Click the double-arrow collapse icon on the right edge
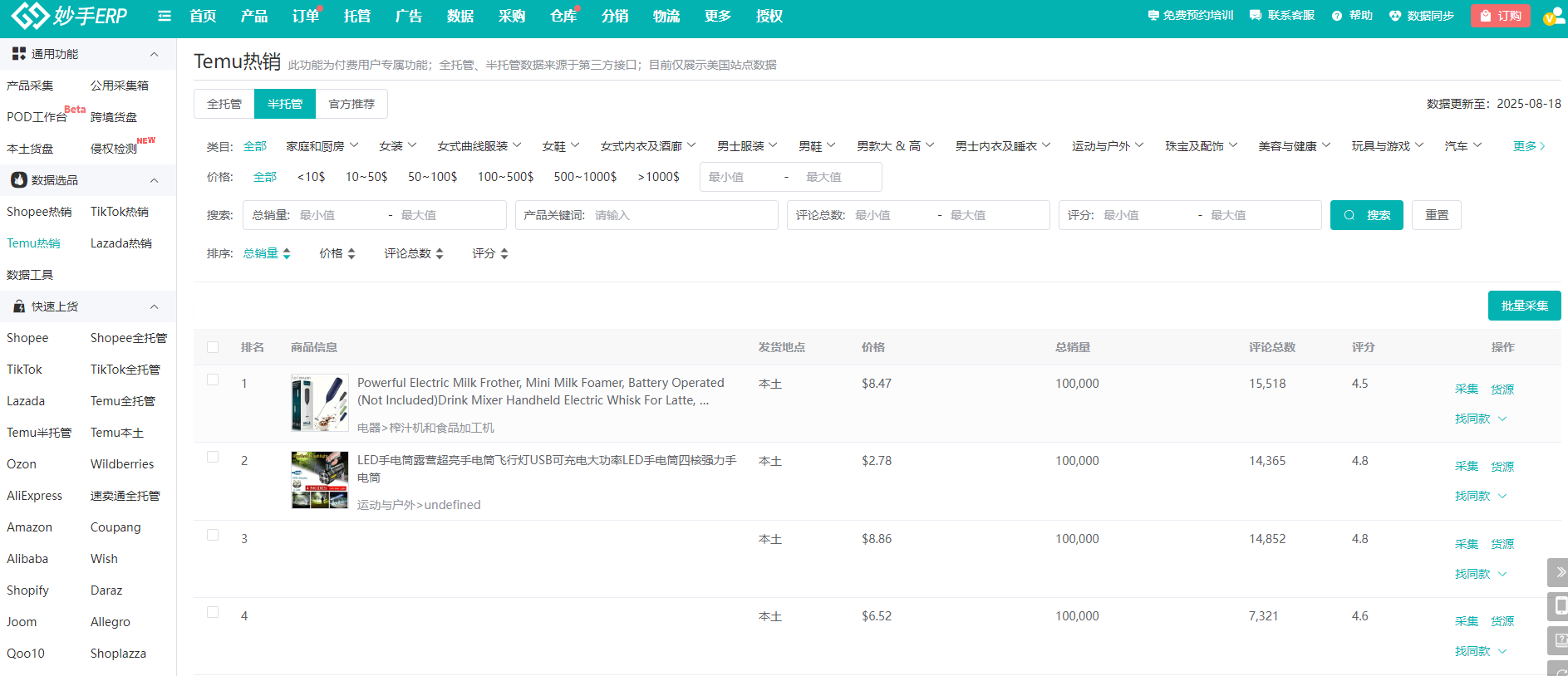The image size is (1568, 676). [1560, 572]
